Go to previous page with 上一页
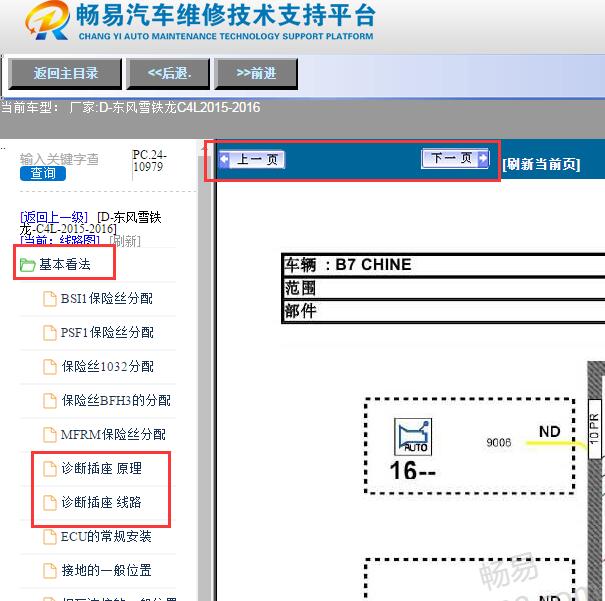 click(x=252, y=159)
